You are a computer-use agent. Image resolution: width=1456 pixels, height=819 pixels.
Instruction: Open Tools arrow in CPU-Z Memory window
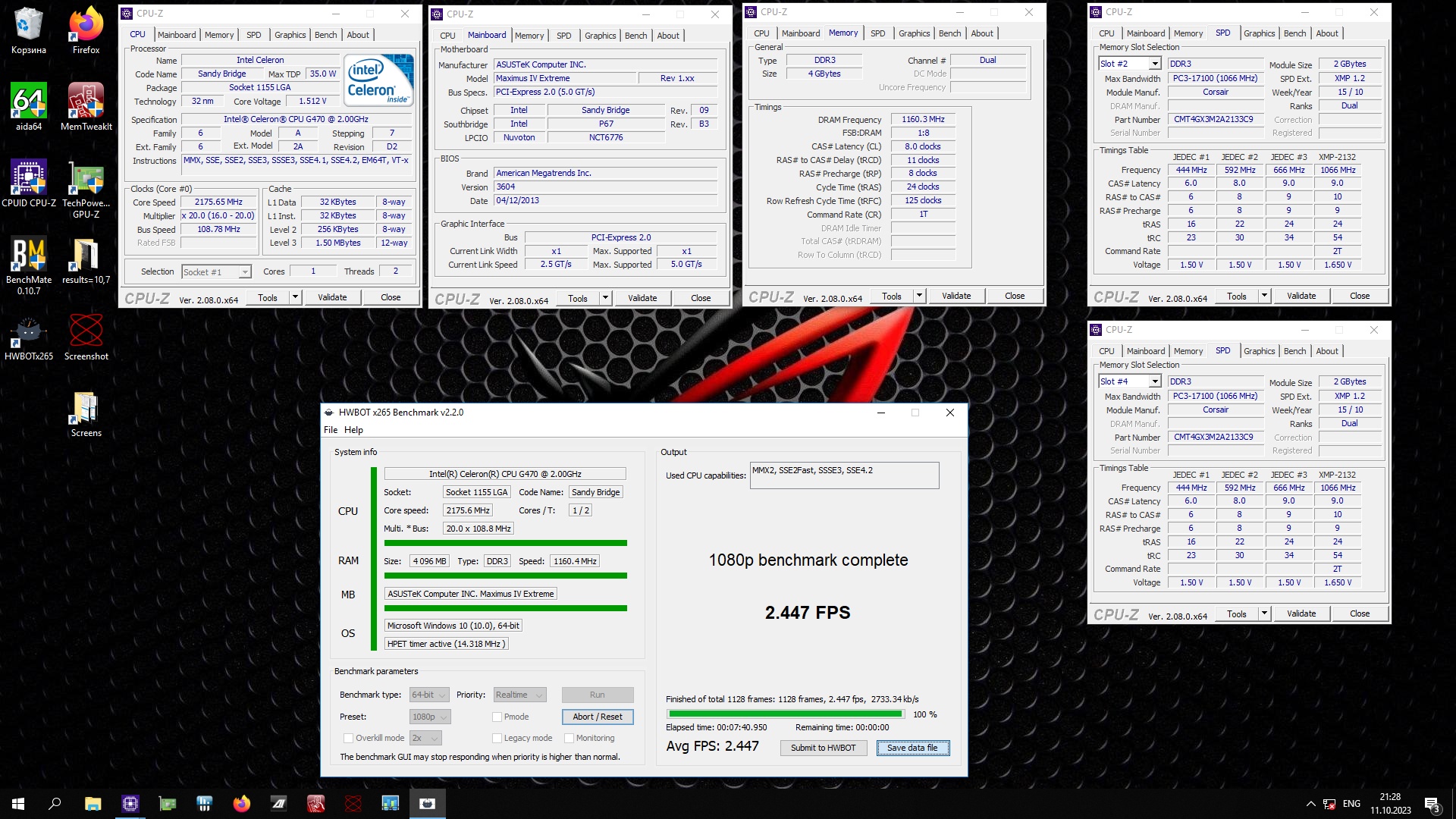(x=919, y=296)
